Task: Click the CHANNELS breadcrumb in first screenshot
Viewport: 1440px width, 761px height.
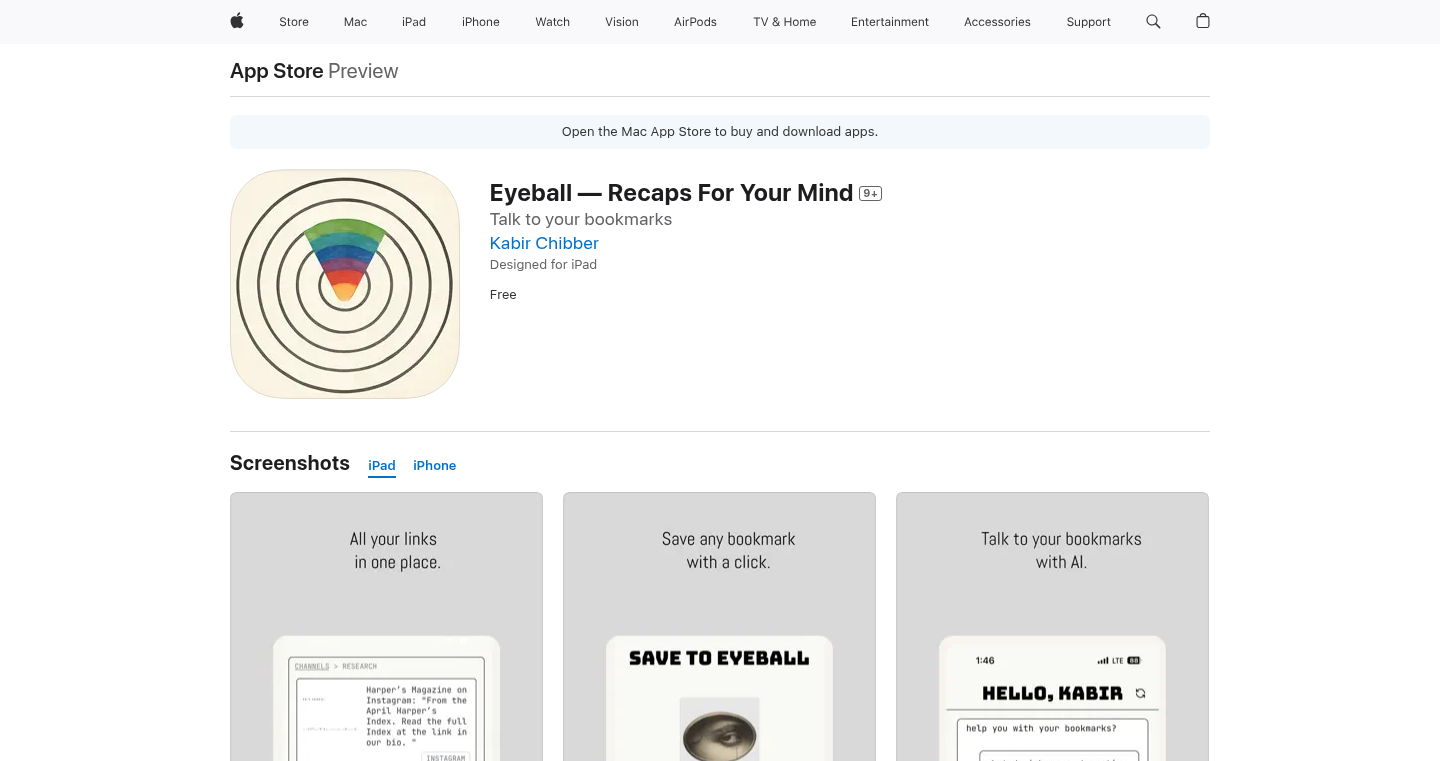Action: 312,666
